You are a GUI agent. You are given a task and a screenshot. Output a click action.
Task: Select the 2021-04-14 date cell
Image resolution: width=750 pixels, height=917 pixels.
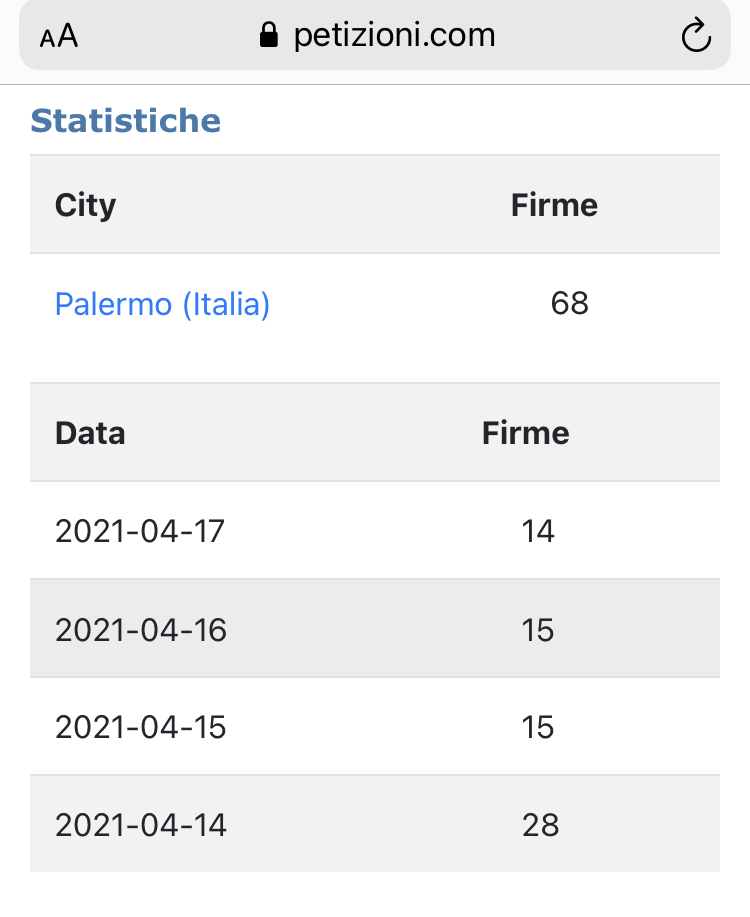pos(140,825)
